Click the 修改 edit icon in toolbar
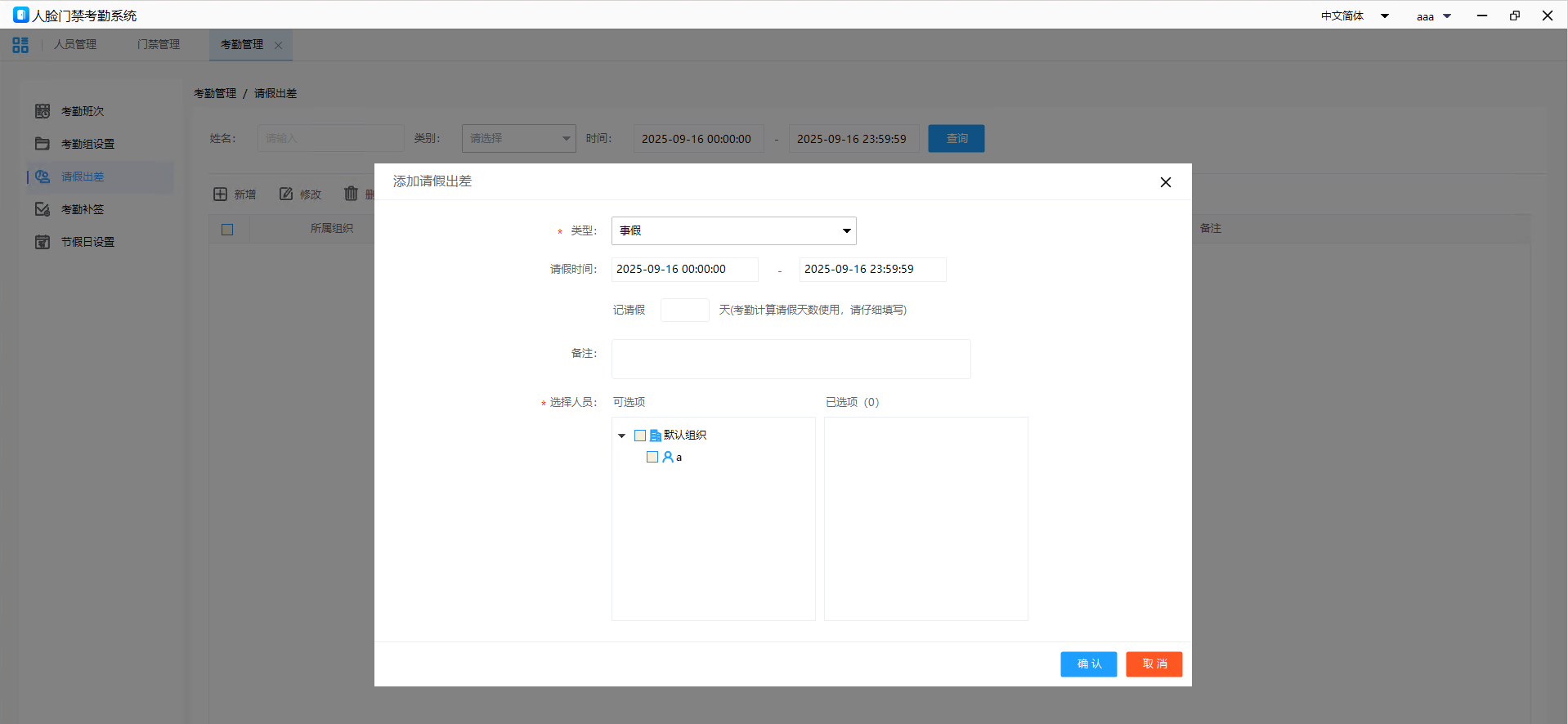 286,194
